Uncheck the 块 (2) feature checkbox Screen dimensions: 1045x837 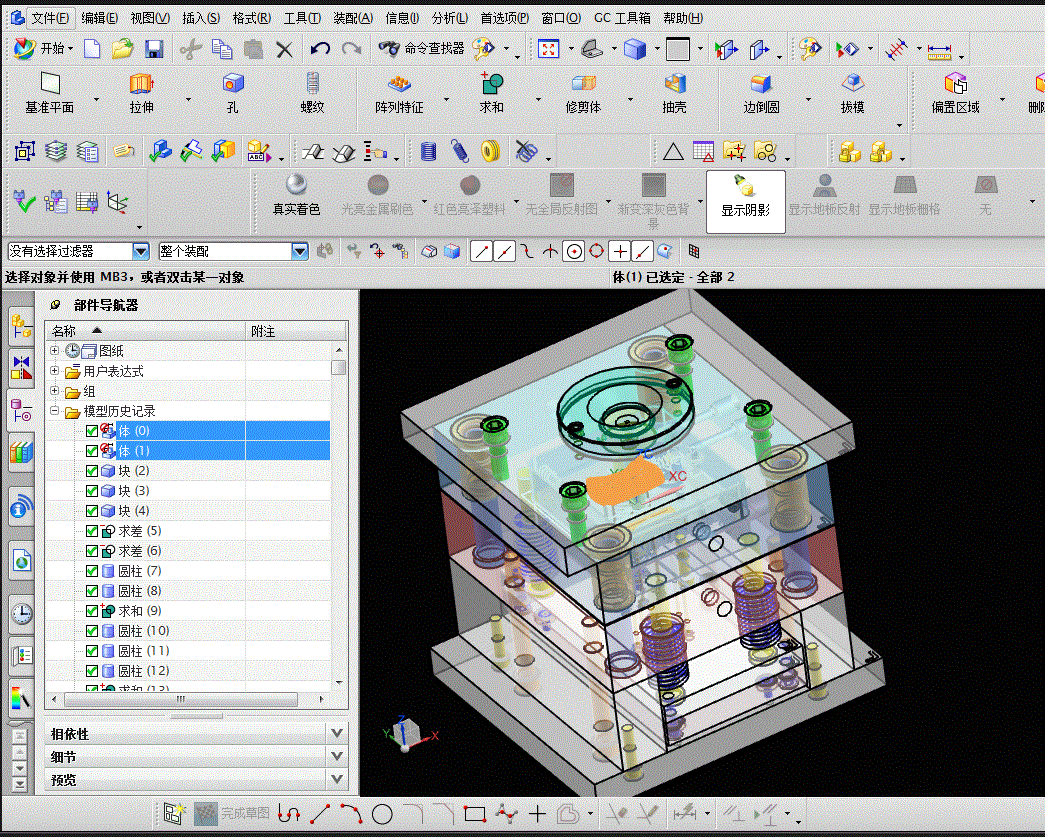(93, 471)
